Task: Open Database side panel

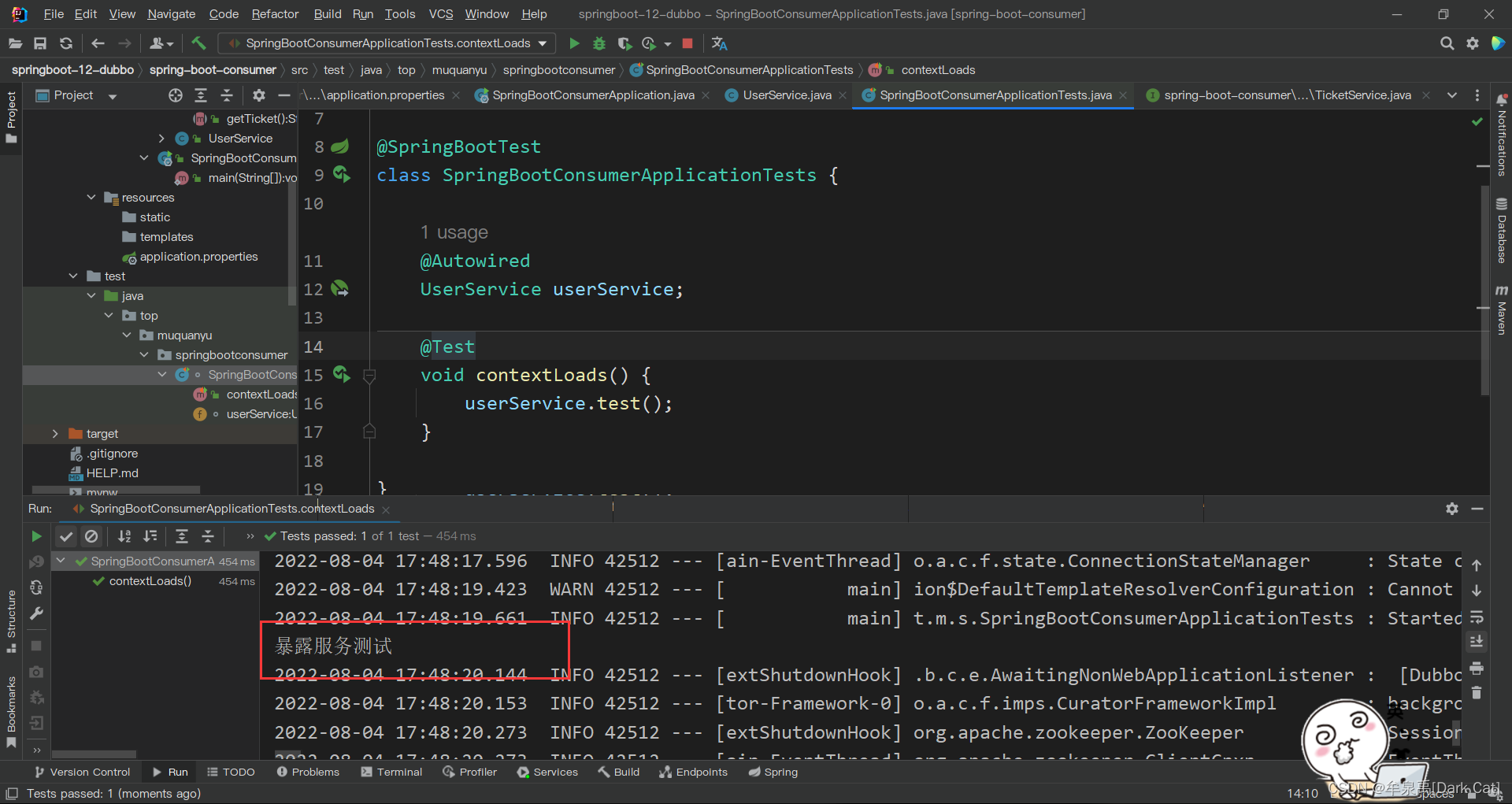Action: (x=1502, y=230)
